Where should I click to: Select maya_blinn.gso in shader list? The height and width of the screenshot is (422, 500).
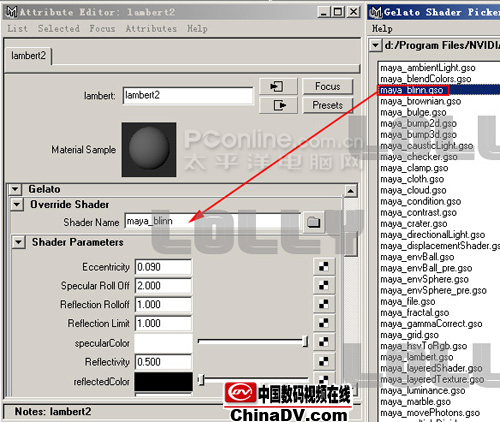tap(412, 90)
